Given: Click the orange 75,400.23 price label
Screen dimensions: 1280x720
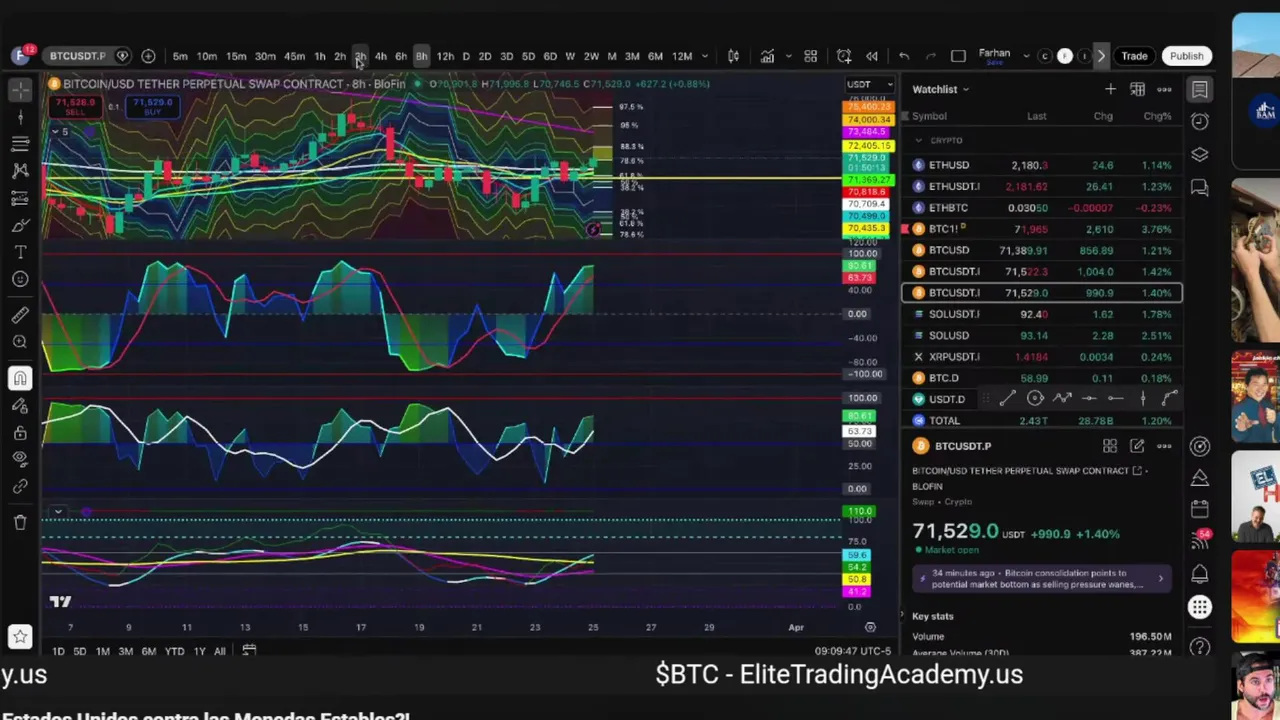Looking at the screenshot, I should click(868, 107).
